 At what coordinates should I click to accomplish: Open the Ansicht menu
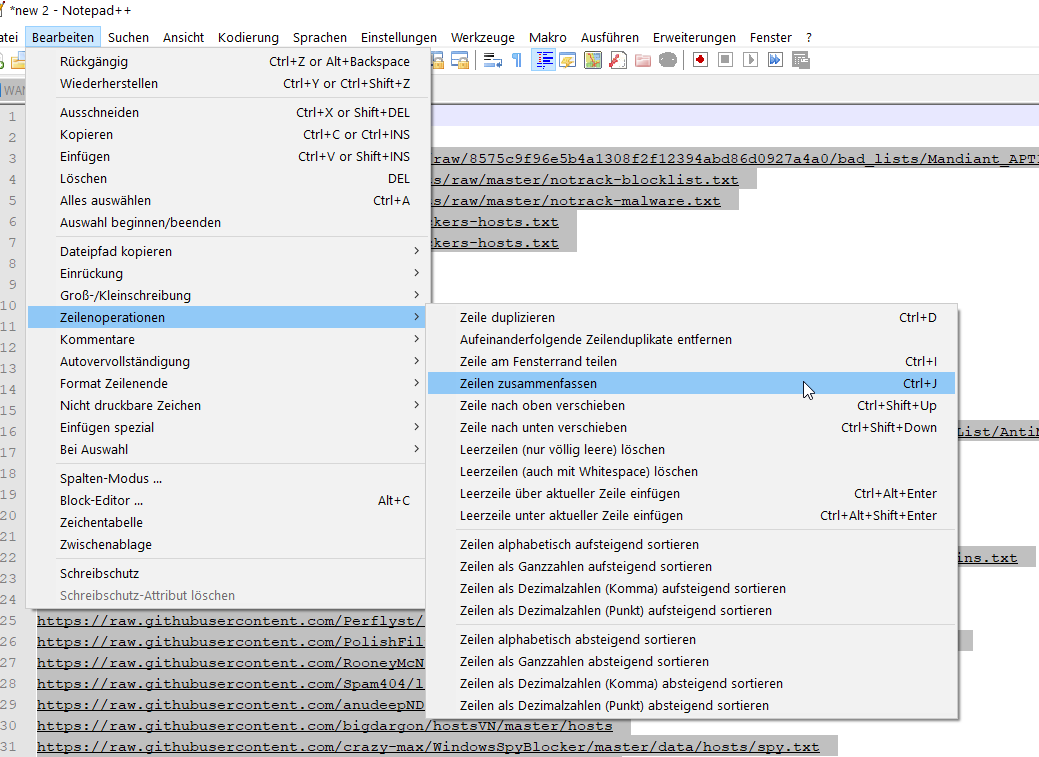coord(184,37)
